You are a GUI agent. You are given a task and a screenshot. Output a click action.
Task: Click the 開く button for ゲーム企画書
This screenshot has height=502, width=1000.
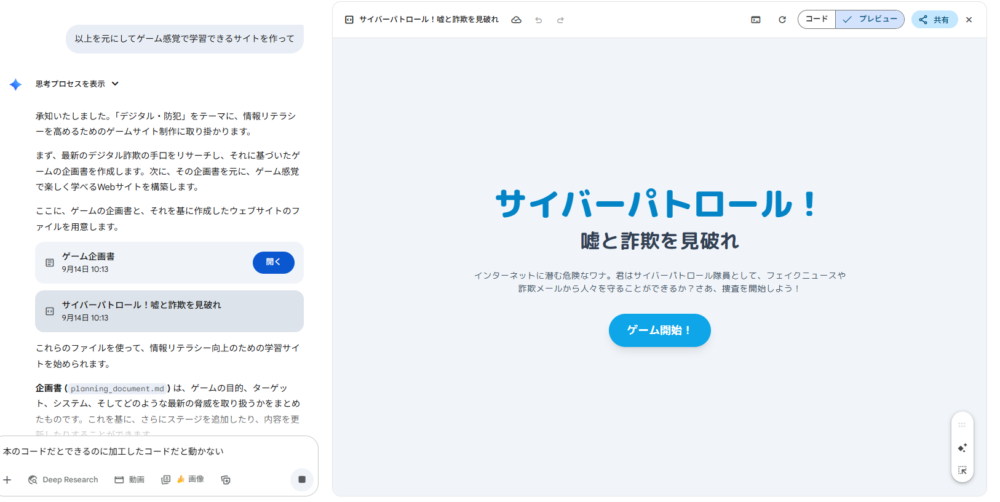tap(273, 262)
